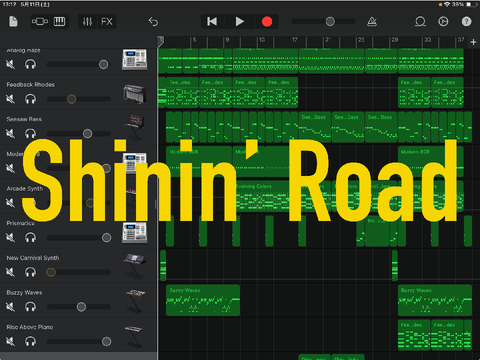
Task: Select Buzzy Waves synth icon
Action: click(135, 301)
